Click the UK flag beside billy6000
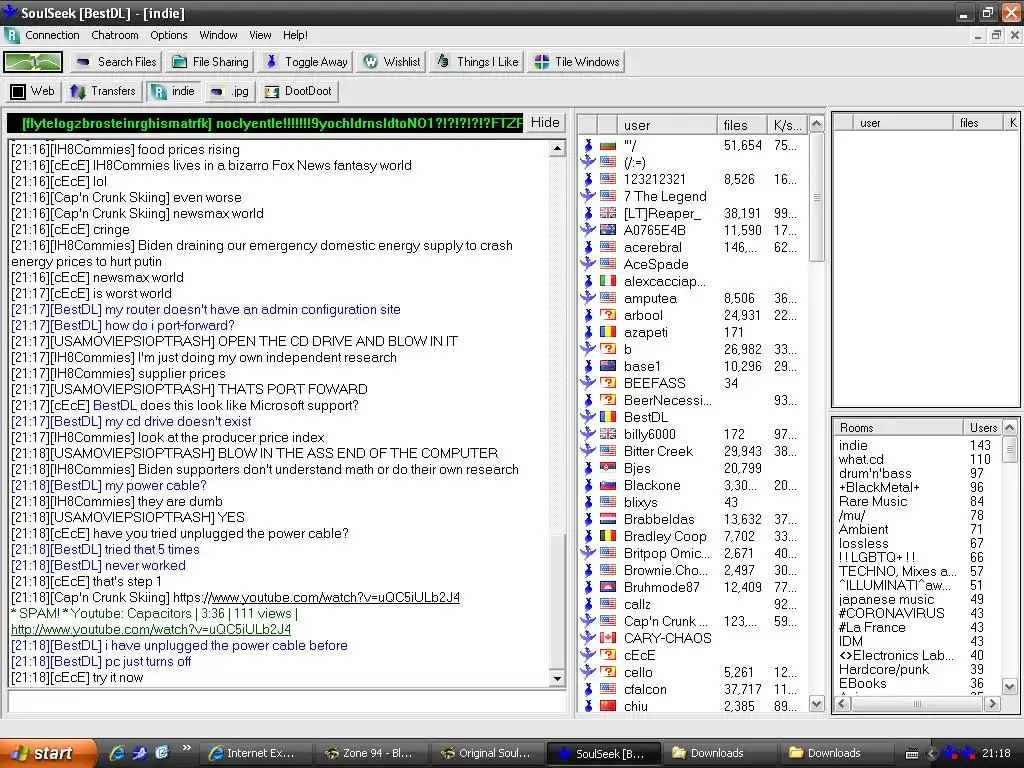Image resolution: width=1024 pixels, height=768 pixels. pyautogui.click(x=608, y=434)
